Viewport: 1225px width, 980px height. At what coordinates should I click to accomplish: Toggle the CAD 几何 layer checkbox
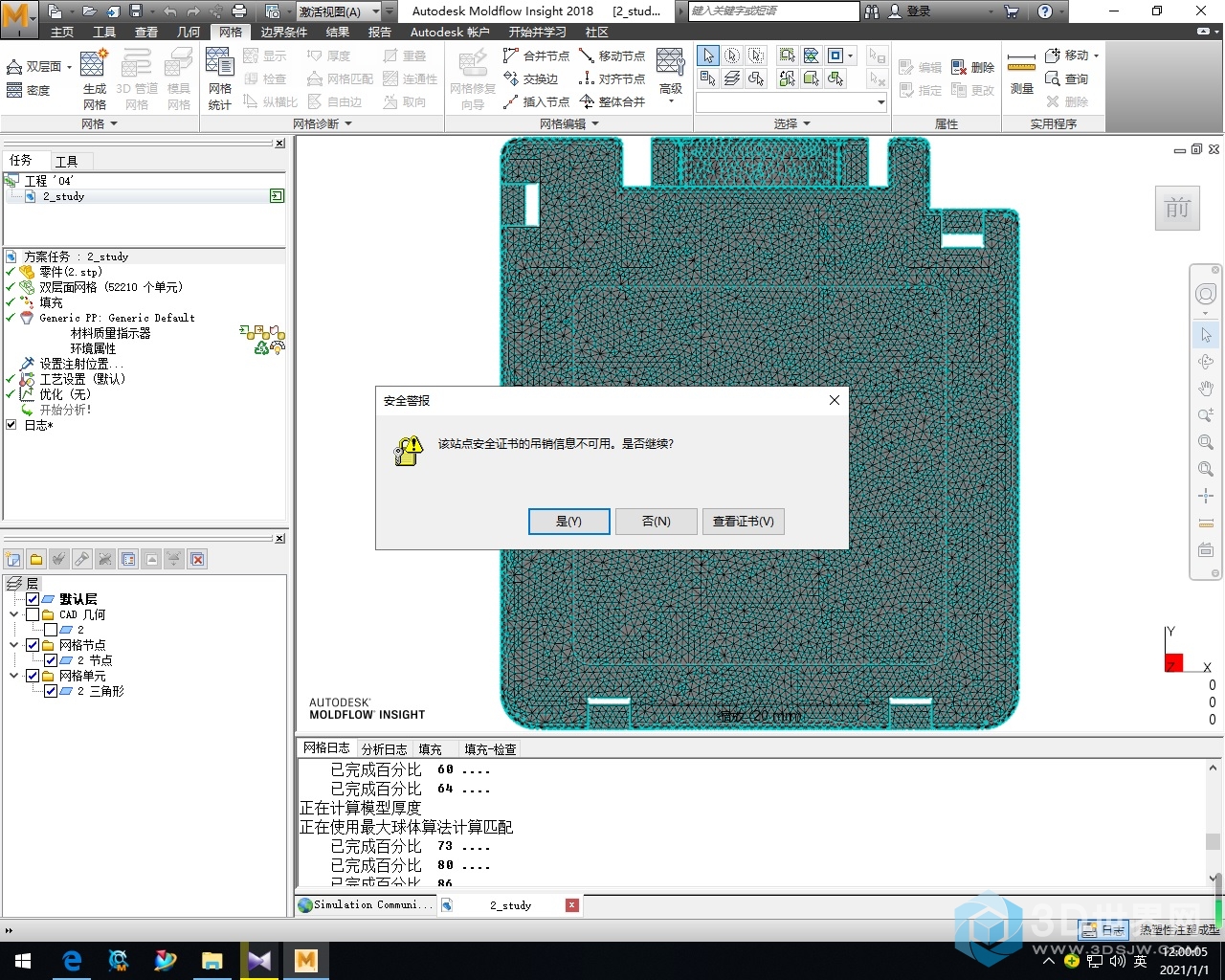[33, 614]
